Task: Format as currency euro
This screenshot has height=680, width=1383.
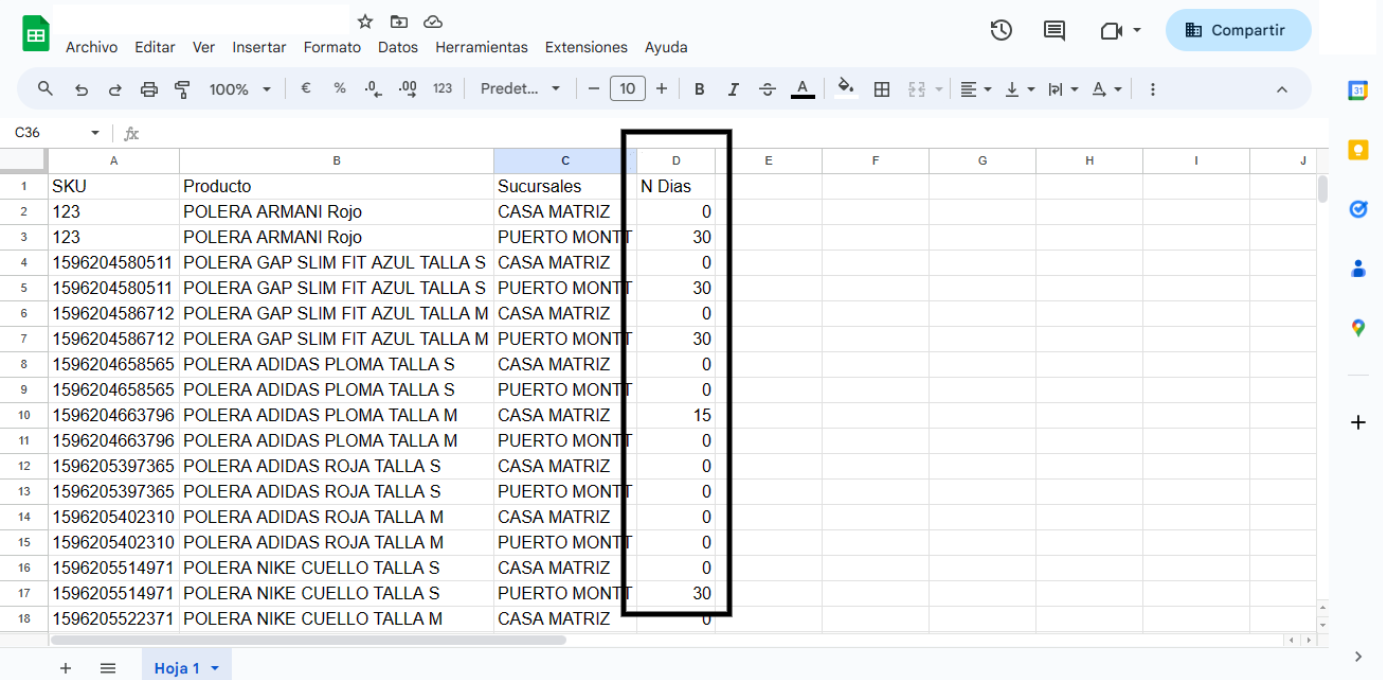Action: 306,89
